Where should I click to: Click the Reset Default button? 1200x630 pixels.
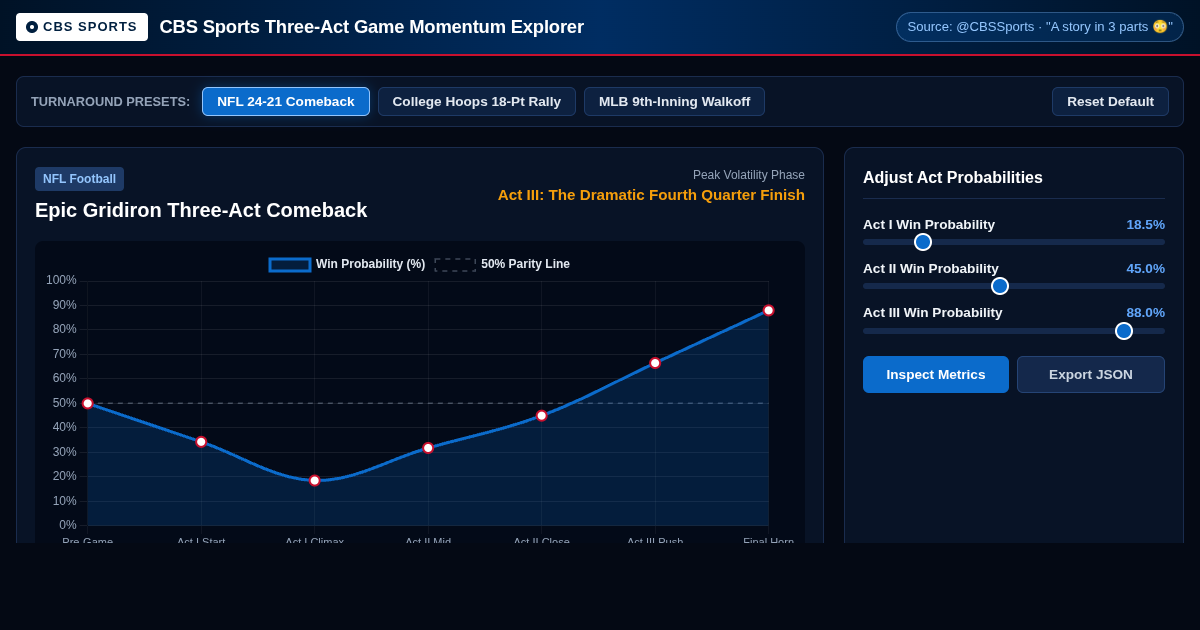pyautogui.click(x=1110, y=101)
